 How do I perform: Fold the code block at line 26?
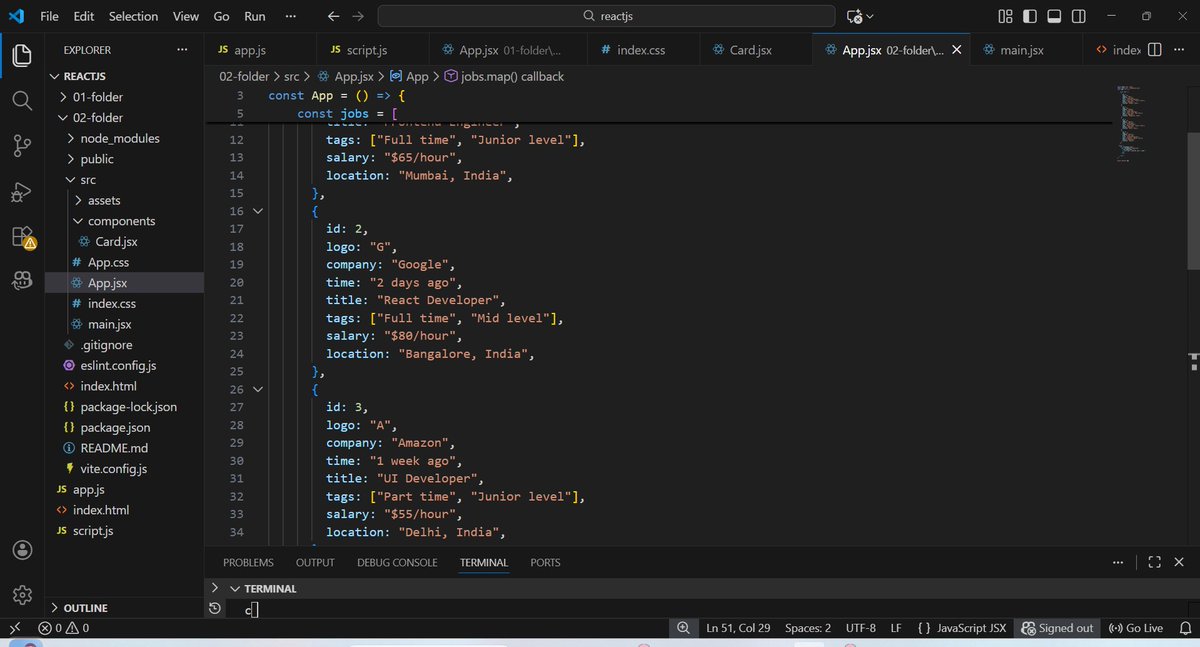(x=258, y=389)
